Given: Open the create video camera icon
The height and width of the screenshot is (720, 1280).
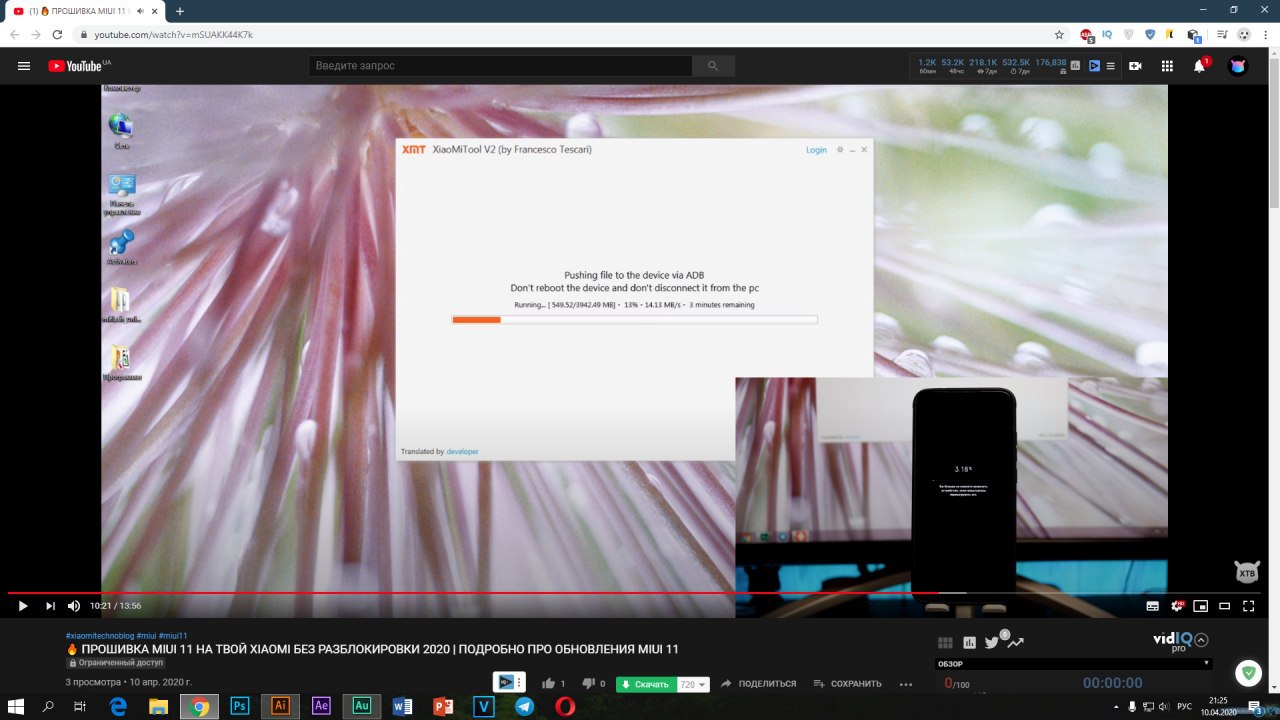Looking at the screenshot, I should tap(1135, 66).
